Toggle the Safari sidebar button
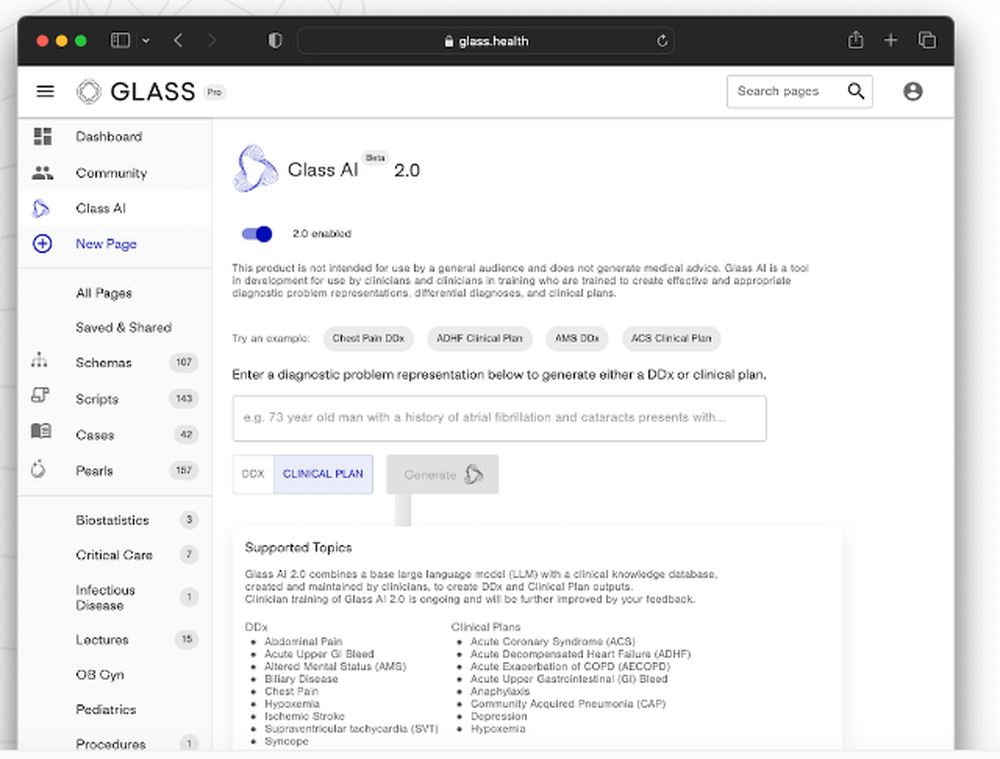The image size is (1000, 759). (120, 41)
